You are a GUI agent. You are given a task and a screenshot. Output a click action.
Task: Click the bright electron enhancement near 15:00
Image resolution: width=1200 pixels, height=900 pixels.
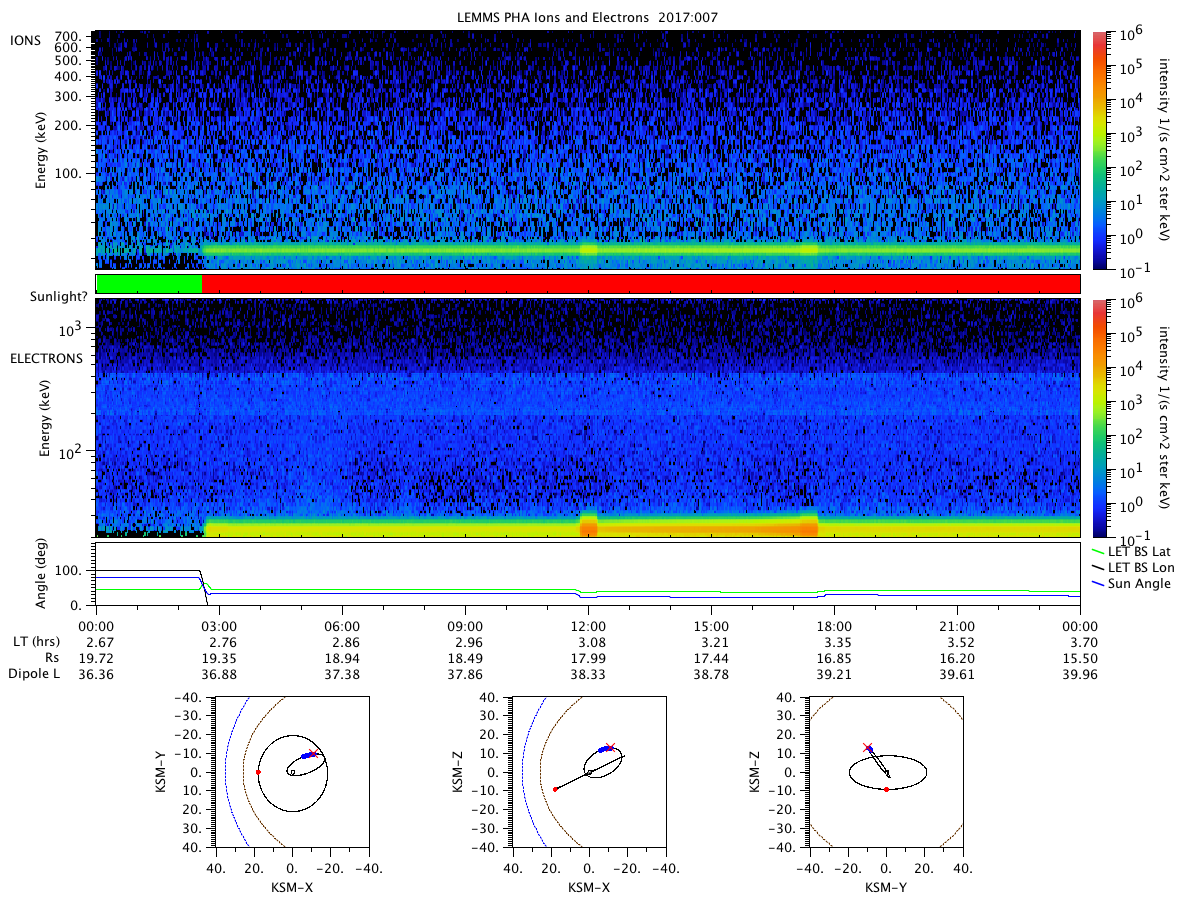(700, 526)
